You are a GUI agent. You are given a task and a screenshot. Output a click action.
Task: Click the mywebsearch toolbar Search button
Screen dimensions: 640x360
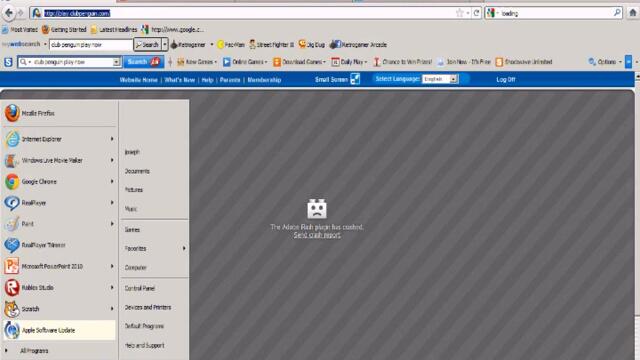pos(147,44)
